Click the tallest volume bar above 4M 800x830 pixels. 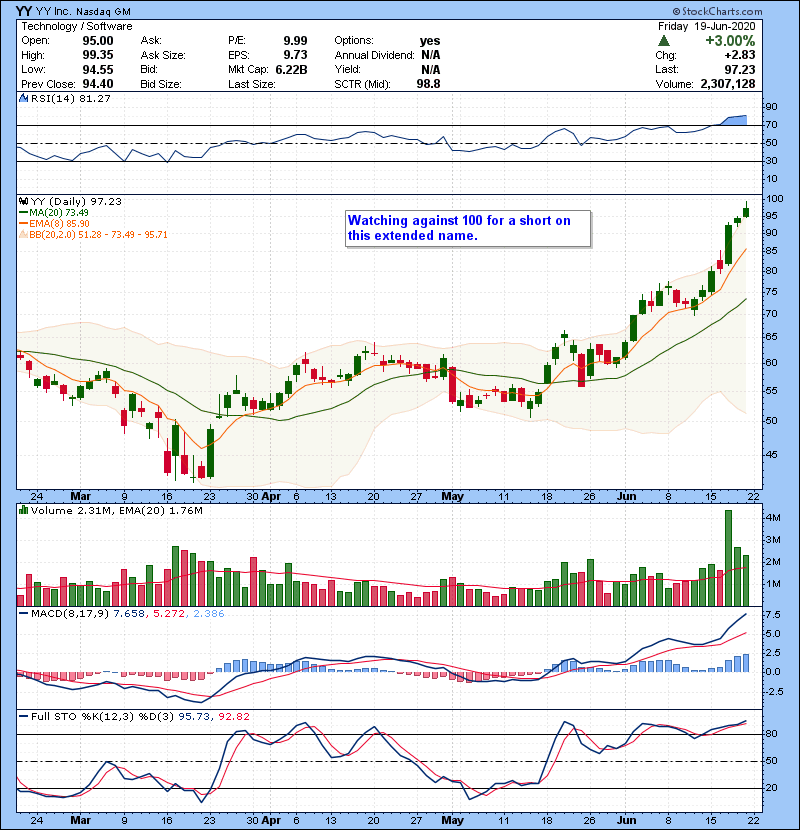click(729, 558)
